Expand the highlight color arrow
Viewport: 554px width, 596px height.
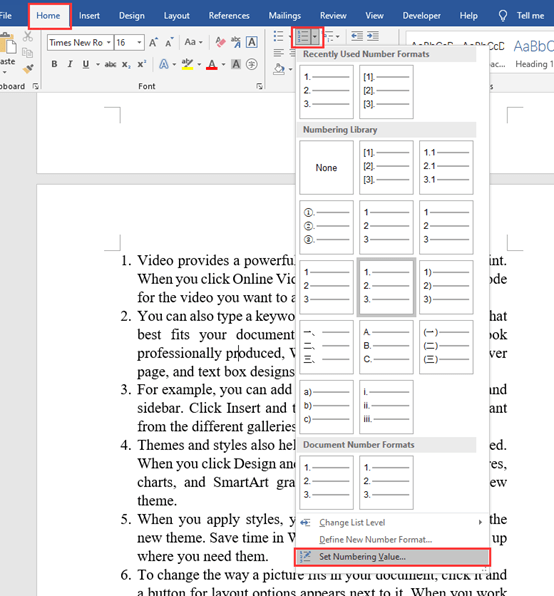(x=199, y=64)
